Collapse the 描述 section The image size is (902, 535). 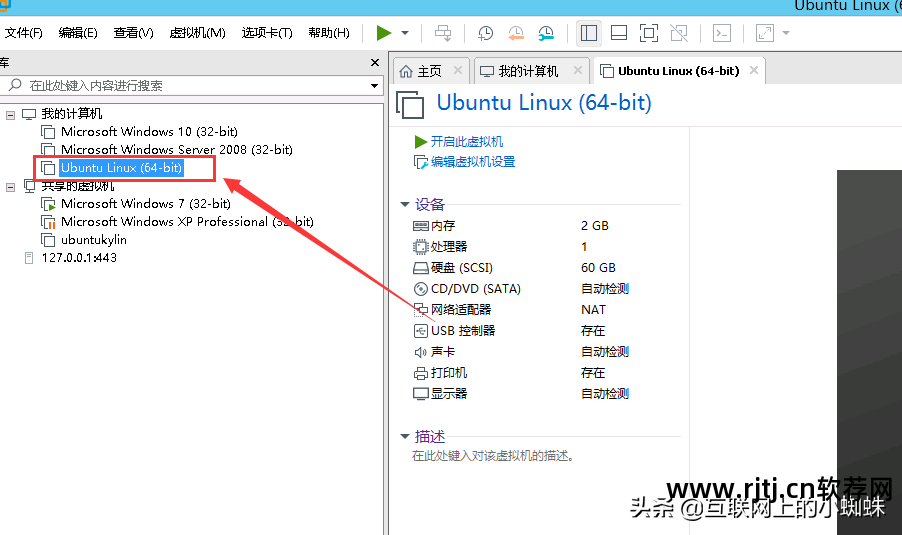pyautogui.click(x=404, y=437)
